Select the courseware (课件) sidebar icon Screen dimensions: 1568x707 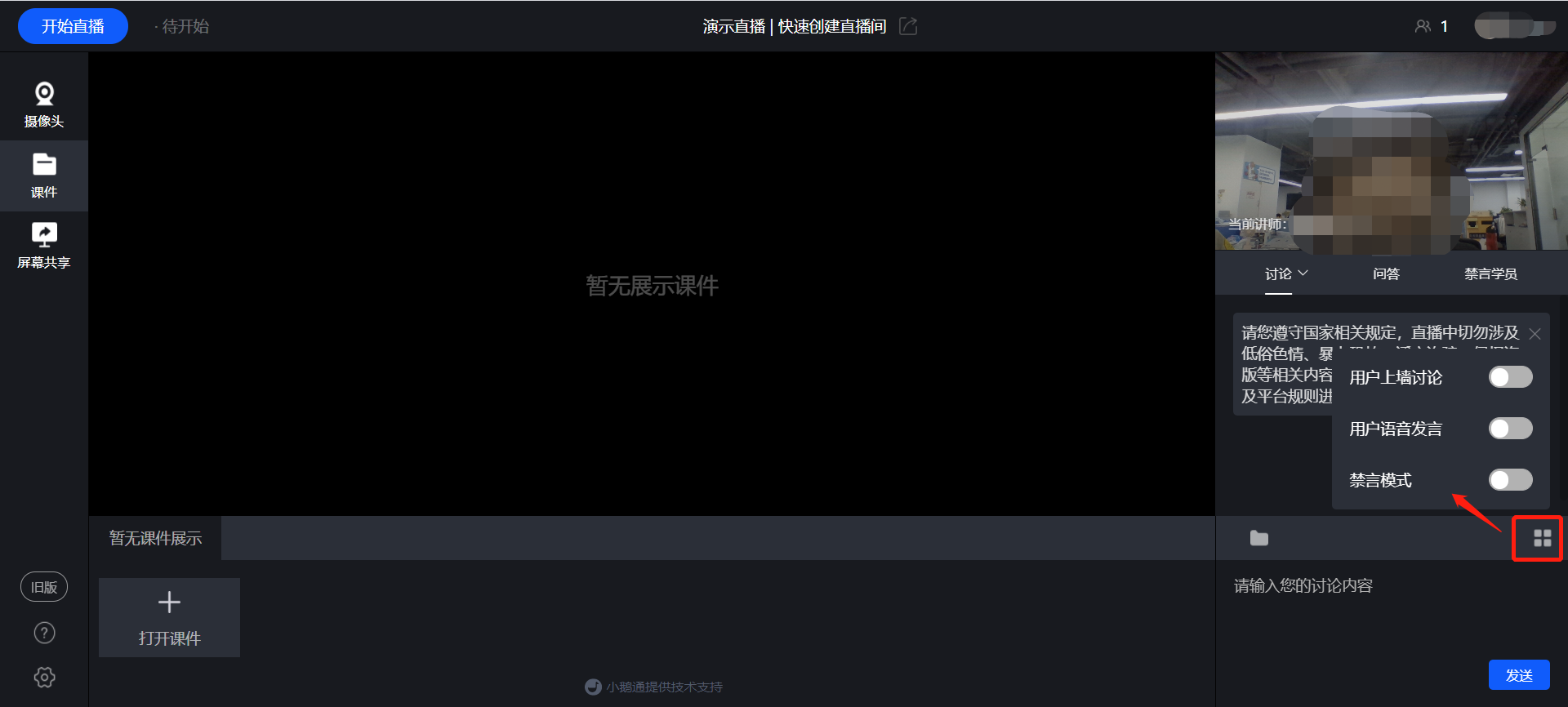[x=44, y=176]
